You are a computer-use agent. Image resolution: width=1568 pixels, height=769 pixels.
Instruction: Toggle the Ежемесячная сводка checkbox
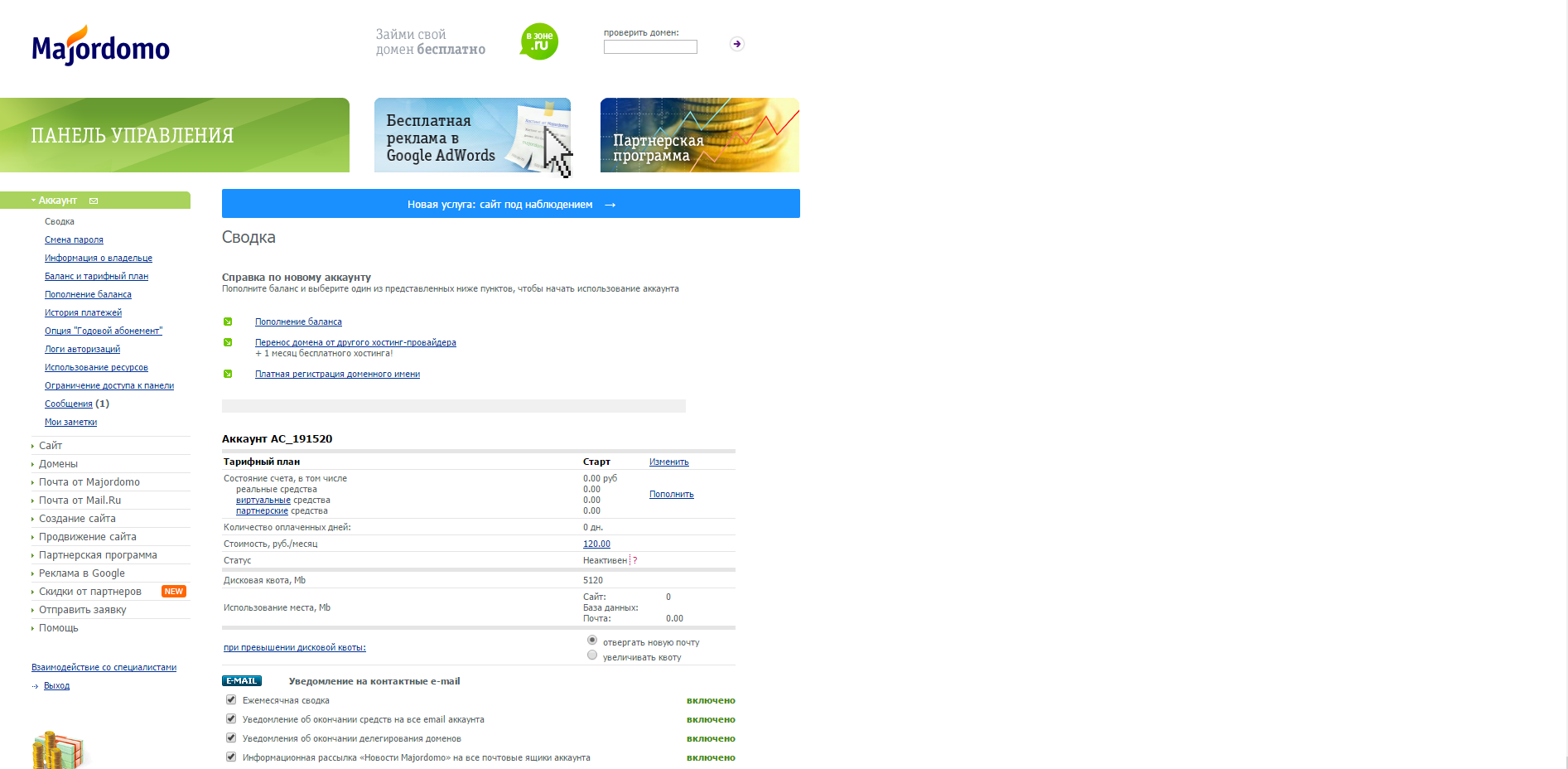(231, 699)
